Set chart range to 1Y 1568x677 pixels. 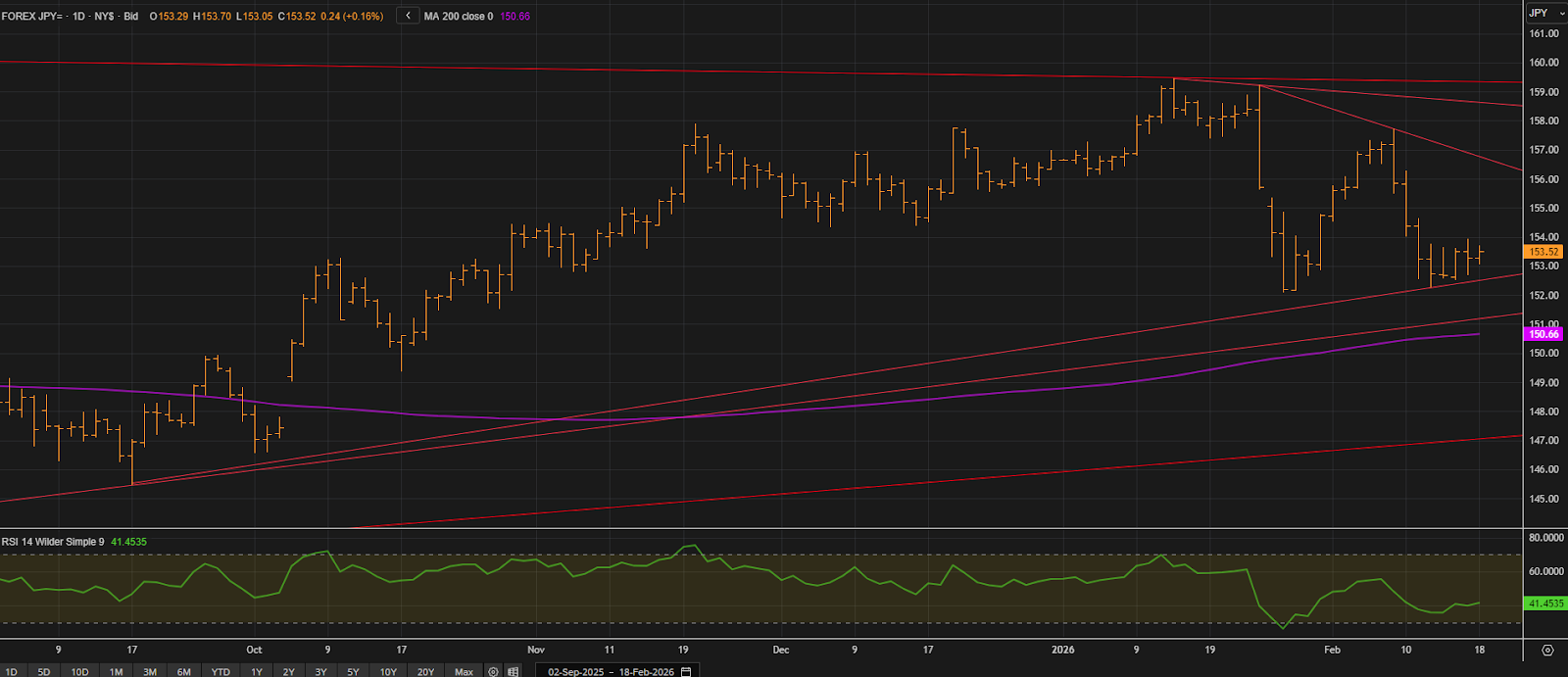(x=257, y=671)
